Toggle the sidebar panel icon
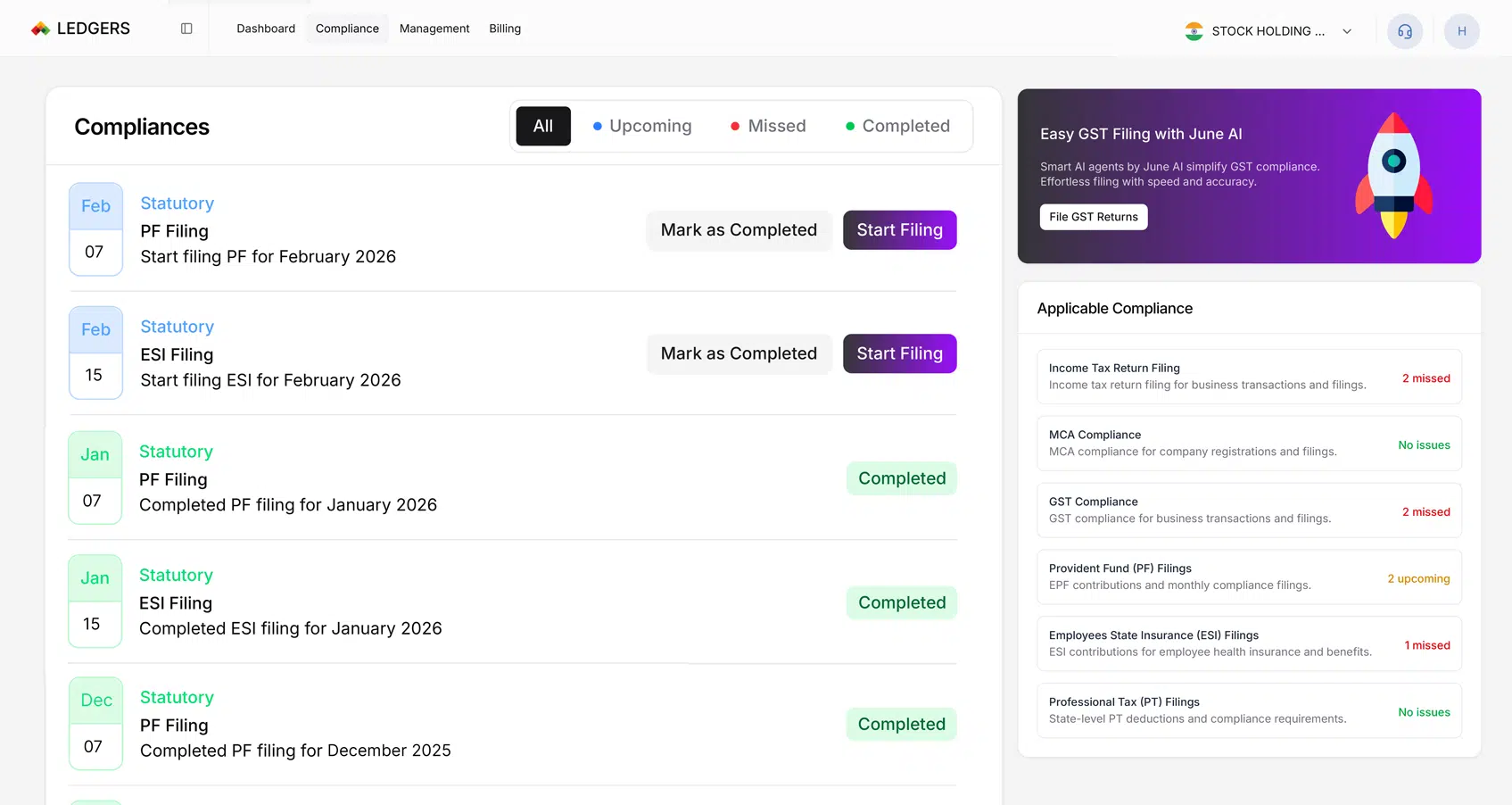Viewport: 1512px width, 805px height. tap(186, 29)
